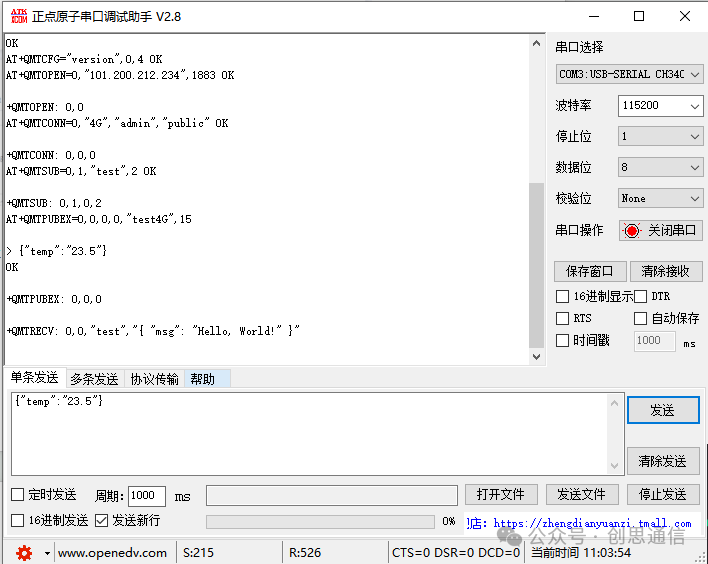Click the receive window scroll down arrow
This screenshot has width=708, height=564.
(x=536, y=357)
